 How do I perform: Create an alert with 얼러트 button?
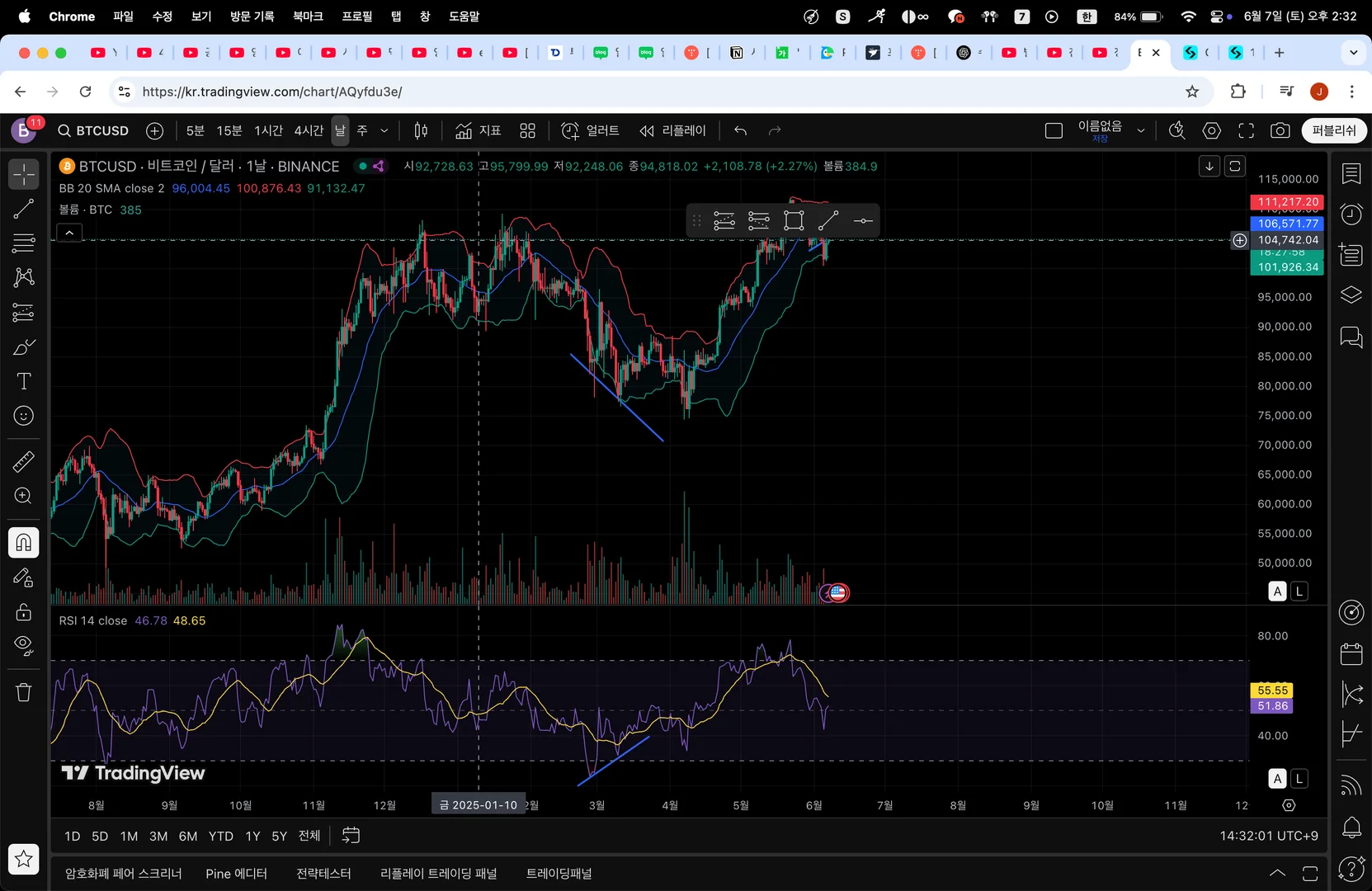coord(591,130)
